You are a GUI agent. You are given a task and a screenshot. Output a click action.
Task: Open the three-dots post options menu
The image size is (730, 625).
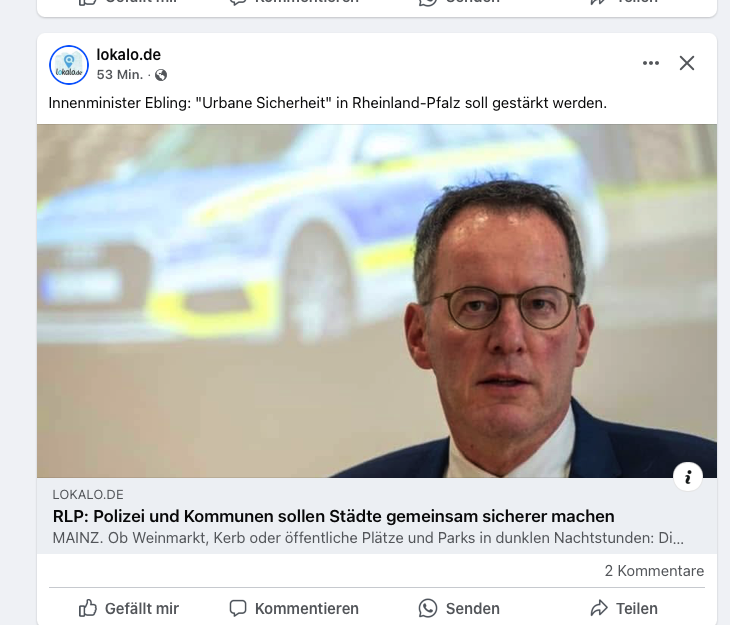[x=650, y=63]
